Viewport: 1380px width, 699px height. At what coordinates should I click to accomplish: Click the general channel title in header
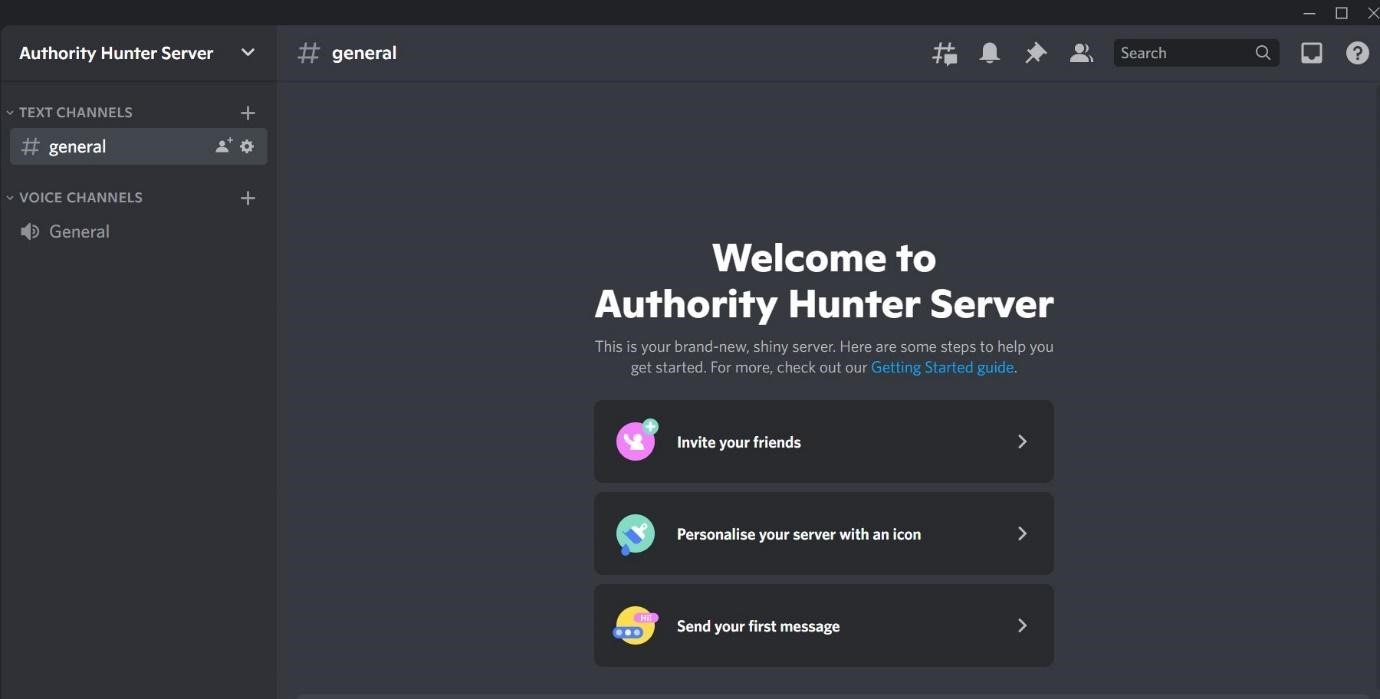(364, 53)
